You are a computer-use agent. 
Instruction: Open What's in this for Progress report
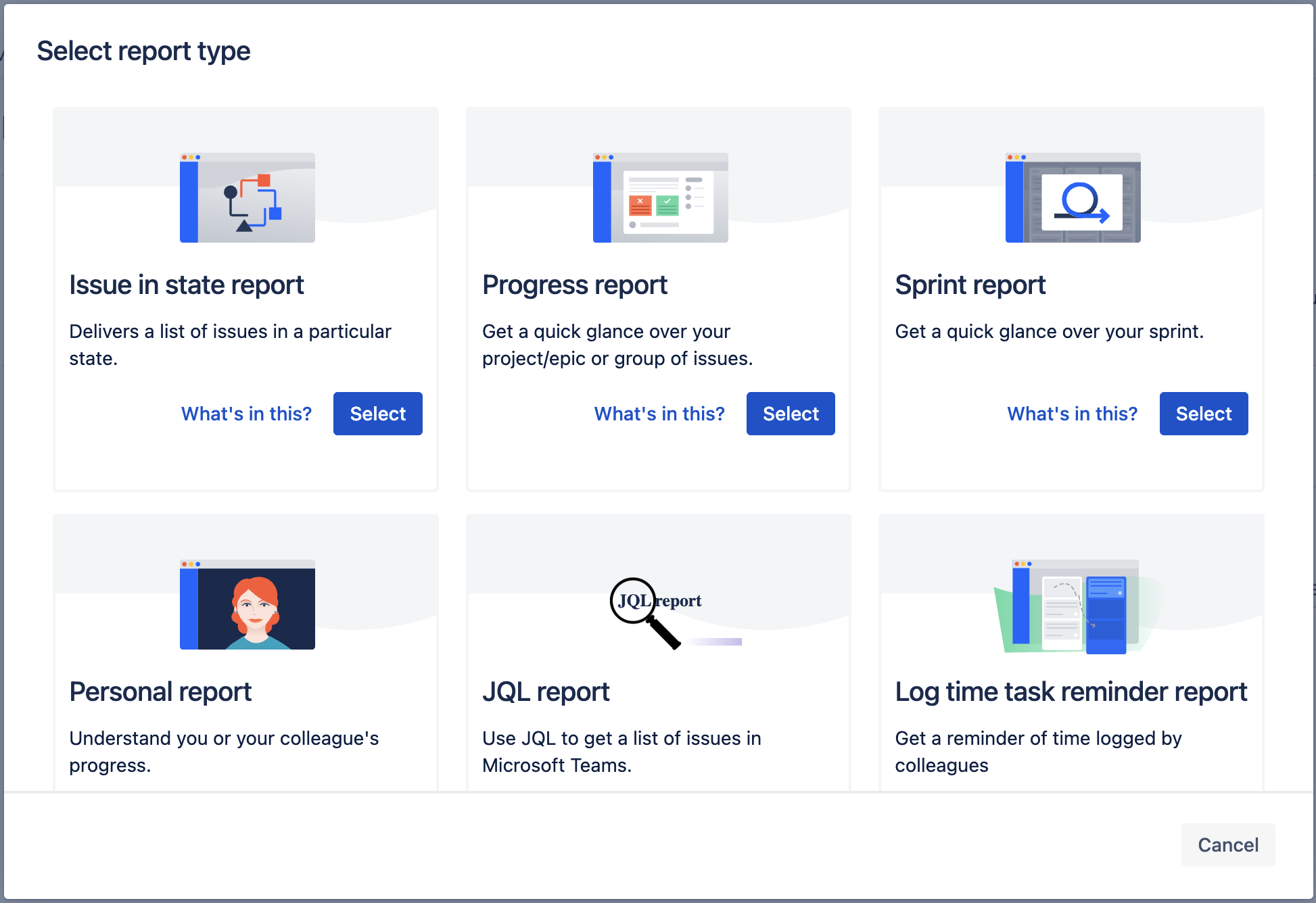click(659, 414)
